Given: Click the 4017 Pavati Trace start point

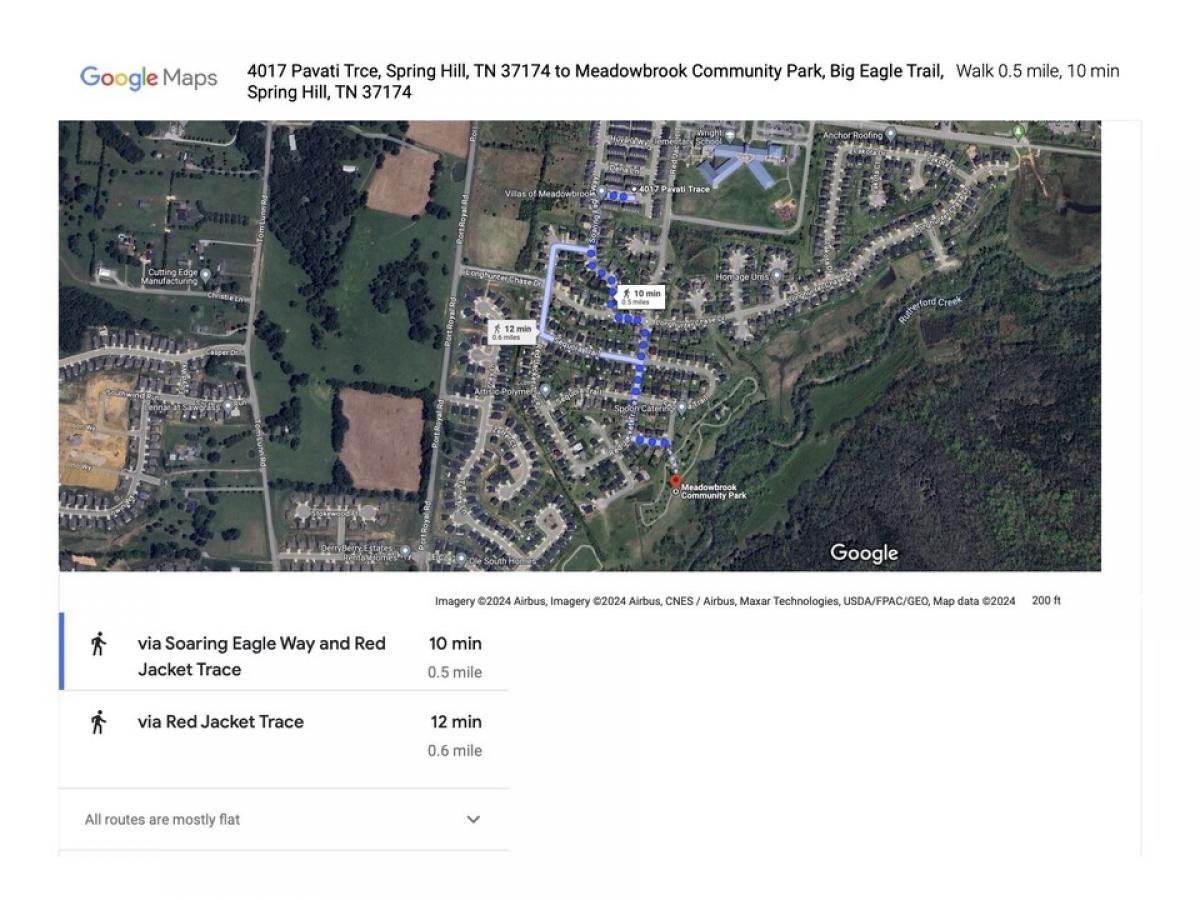Looking at the screenshot, I should click(x=633, y=189).
